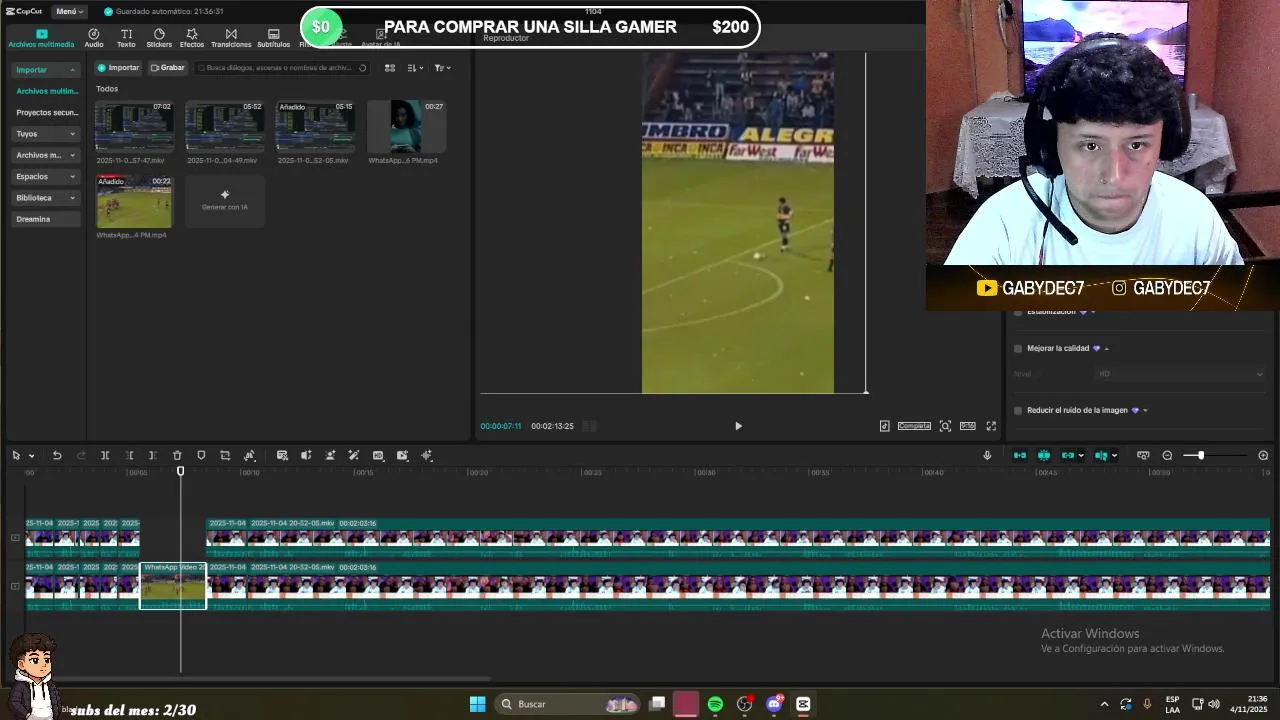Collapse the Importar section
The height and width of the screenshot is (720, 1280).
click(x=72, y=70)
